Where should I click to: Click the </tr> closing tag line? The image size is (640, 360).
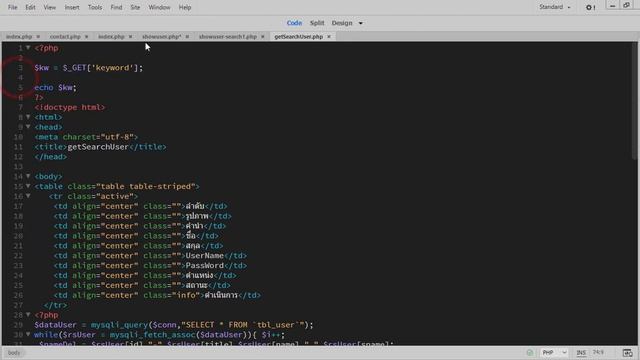(x=56, y=305)
